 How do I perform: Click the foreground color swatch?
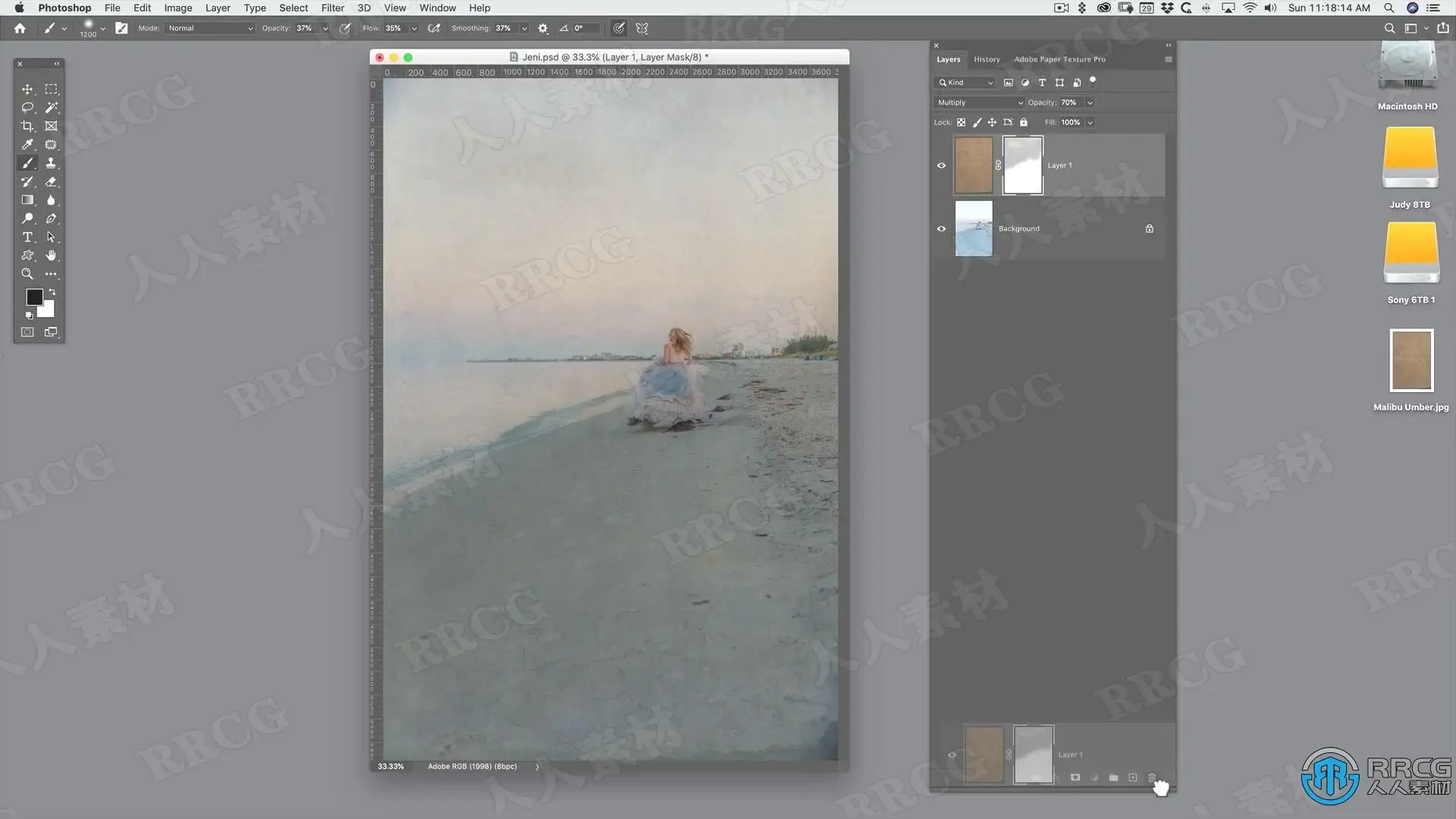pyautogui.click(x=34, y=297)
